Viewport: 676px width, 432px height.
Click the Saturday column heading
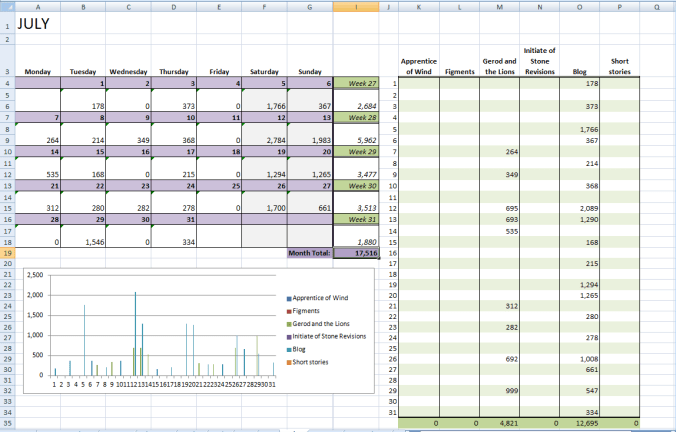point(264,72)
